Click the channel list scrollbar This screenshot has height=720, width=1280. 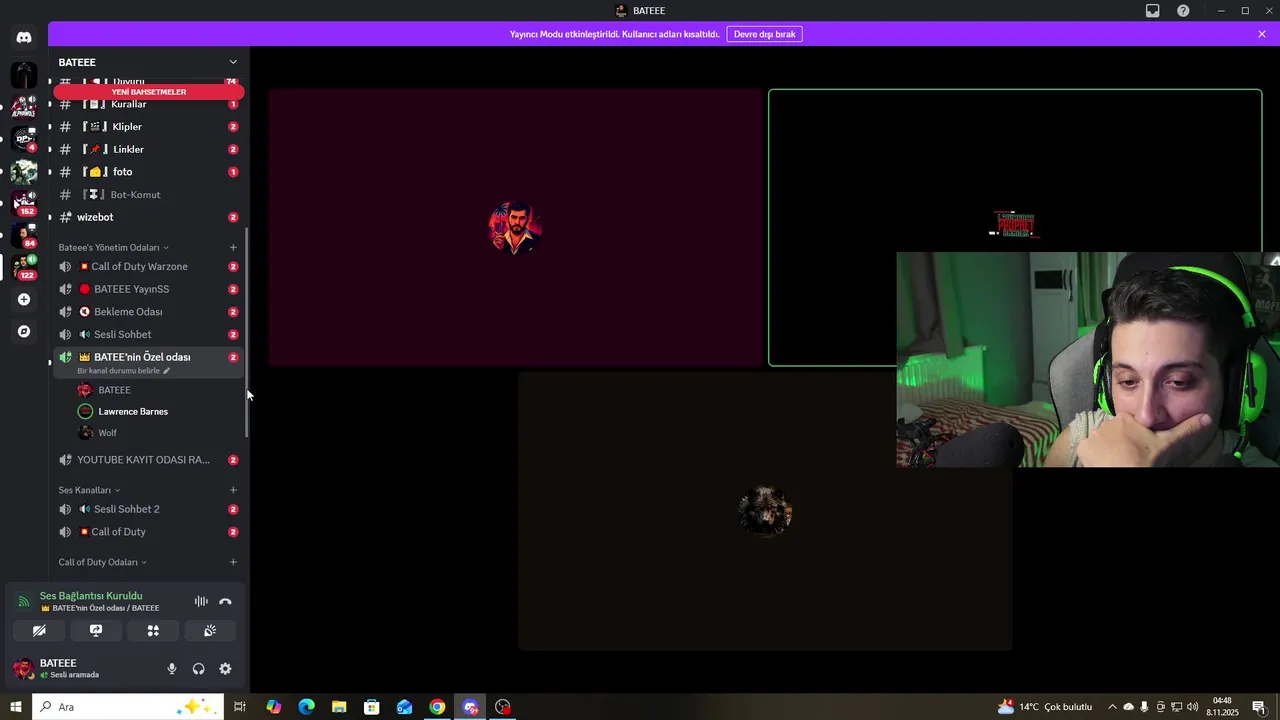point(247,330)
